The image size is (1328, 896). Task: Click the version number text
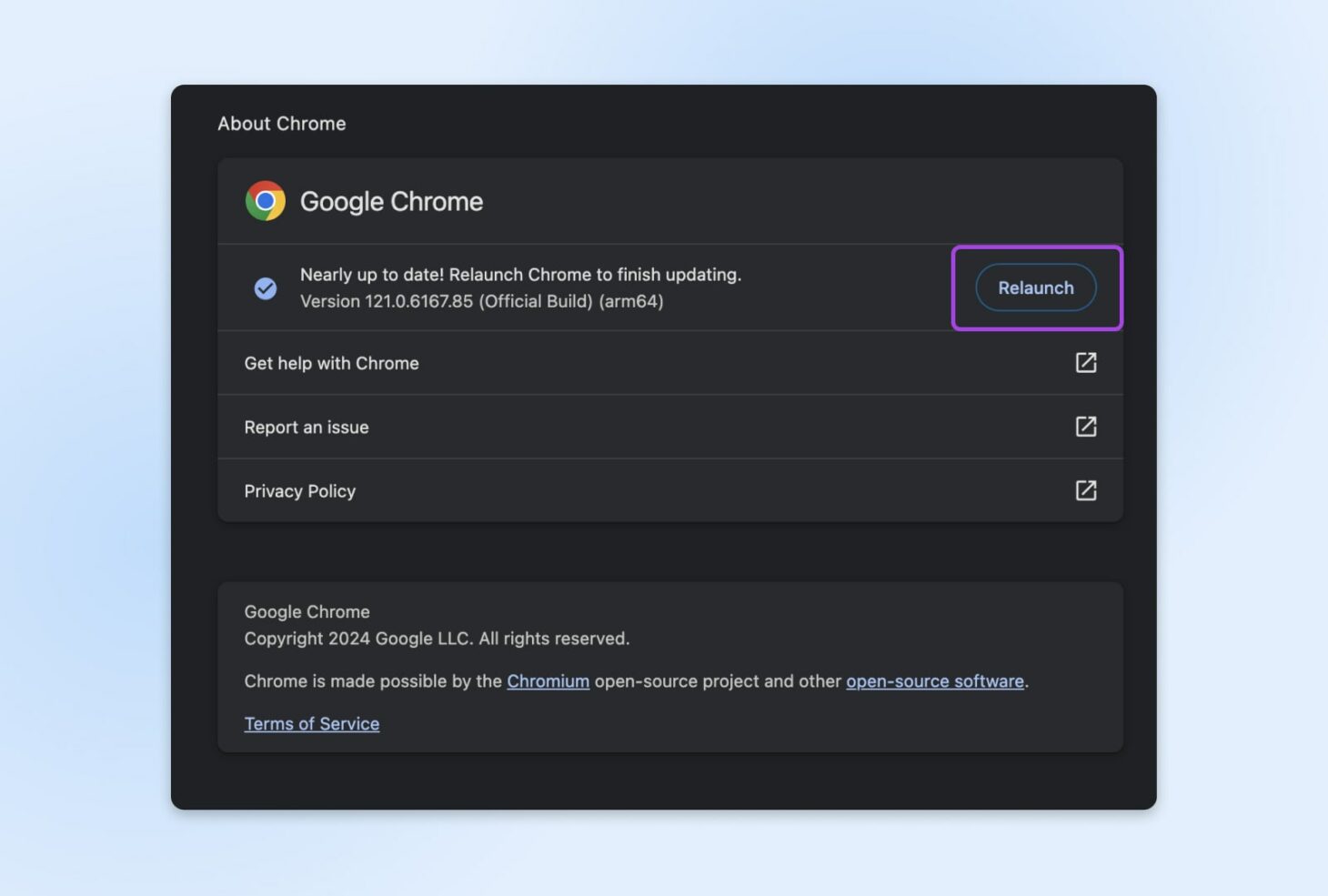(x=483, y=301)
